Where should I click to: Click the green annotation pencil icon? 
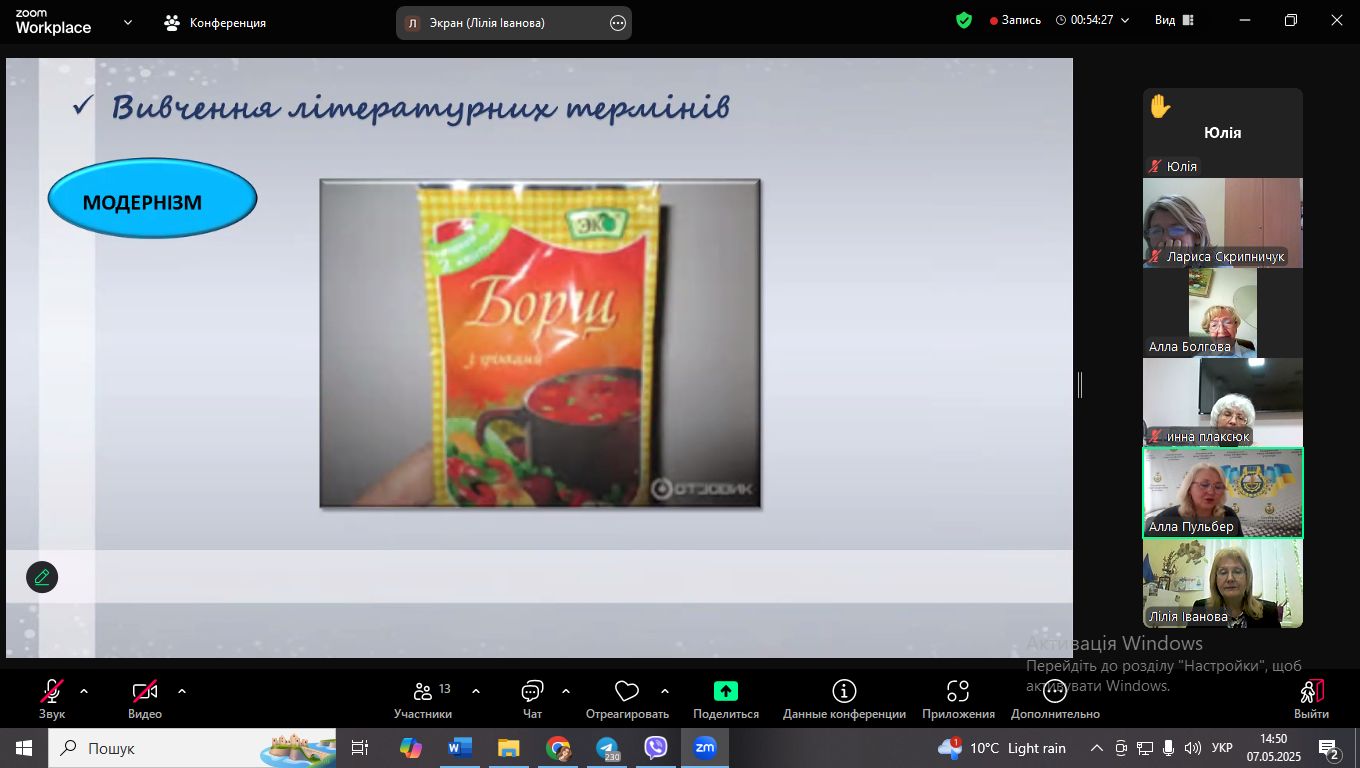[x=42, y=577]
